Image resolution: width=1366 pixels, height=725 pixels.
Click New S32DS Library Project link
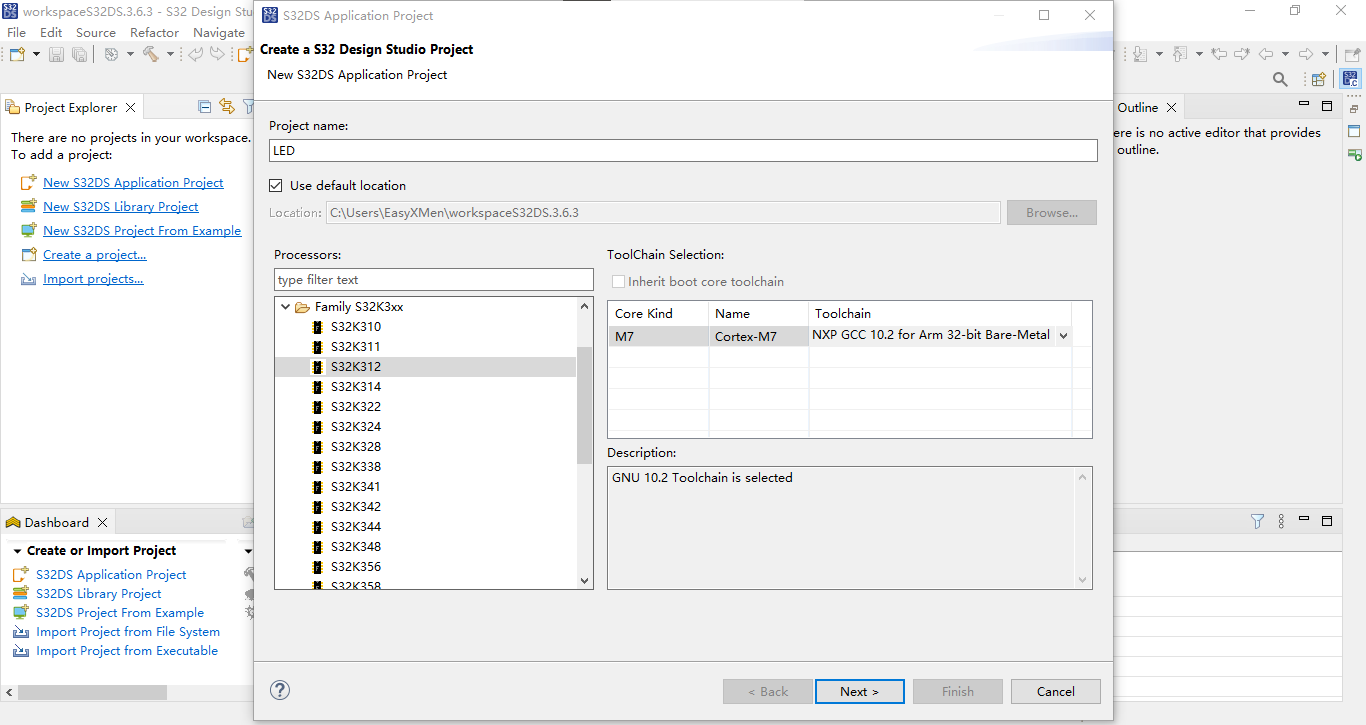(121, 206)
